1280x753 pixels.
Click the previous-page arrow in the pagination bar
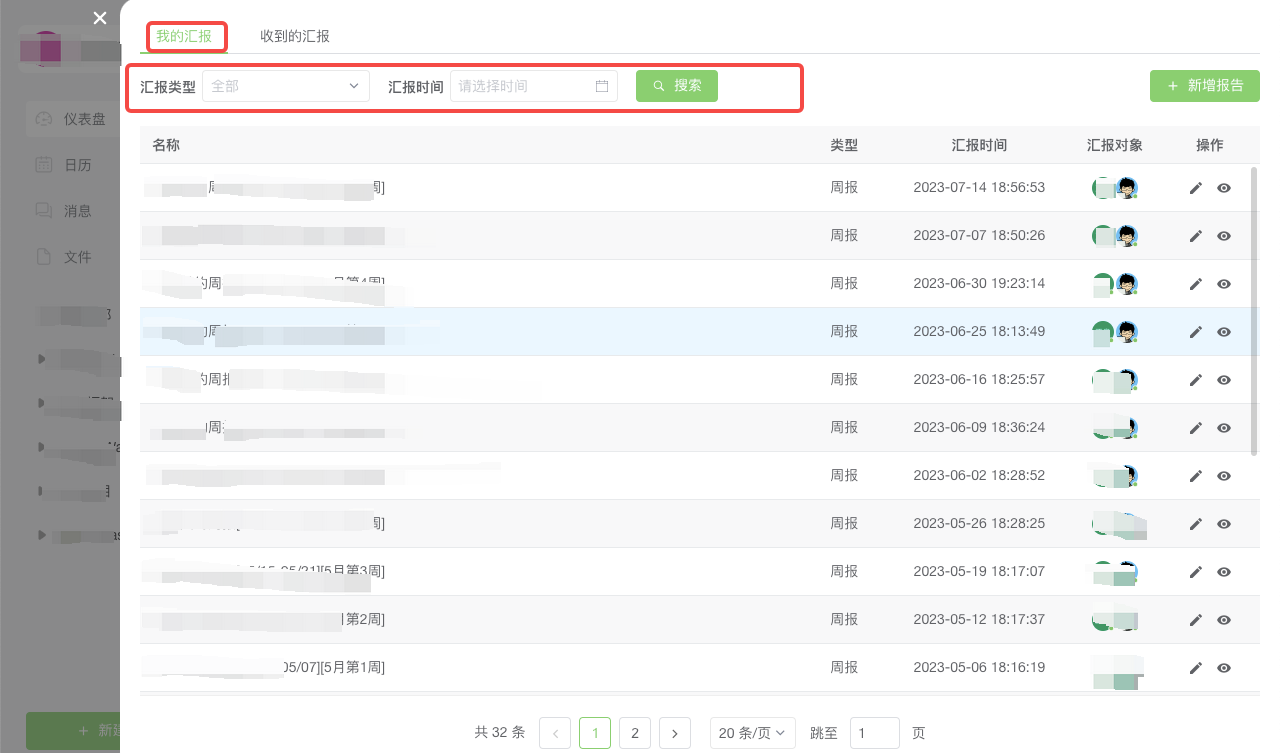555,733
